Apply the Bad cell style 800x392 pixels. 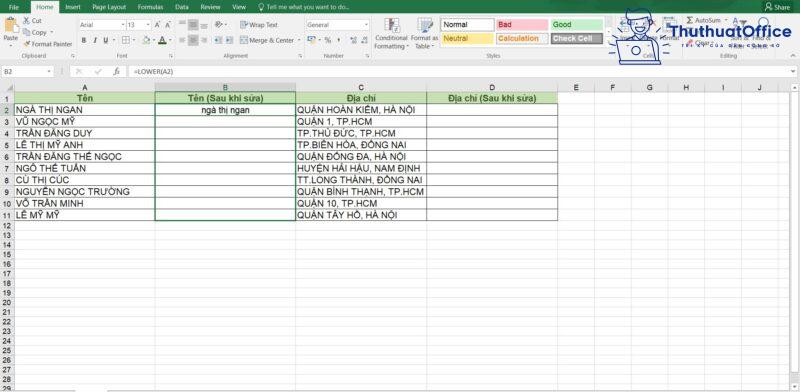click(x=522, y=24)
